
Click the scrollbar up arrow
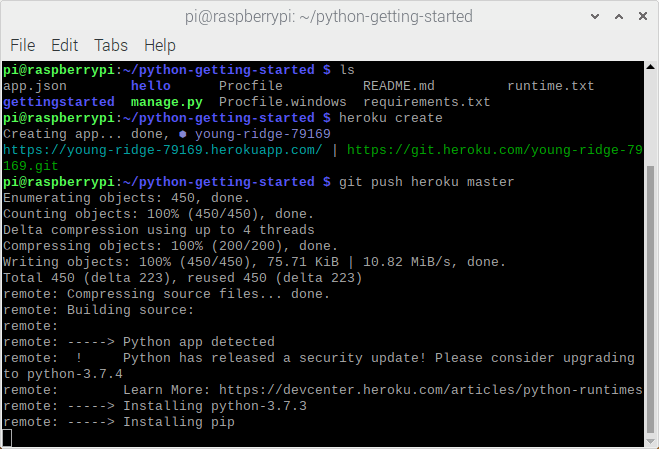[650, 66]
